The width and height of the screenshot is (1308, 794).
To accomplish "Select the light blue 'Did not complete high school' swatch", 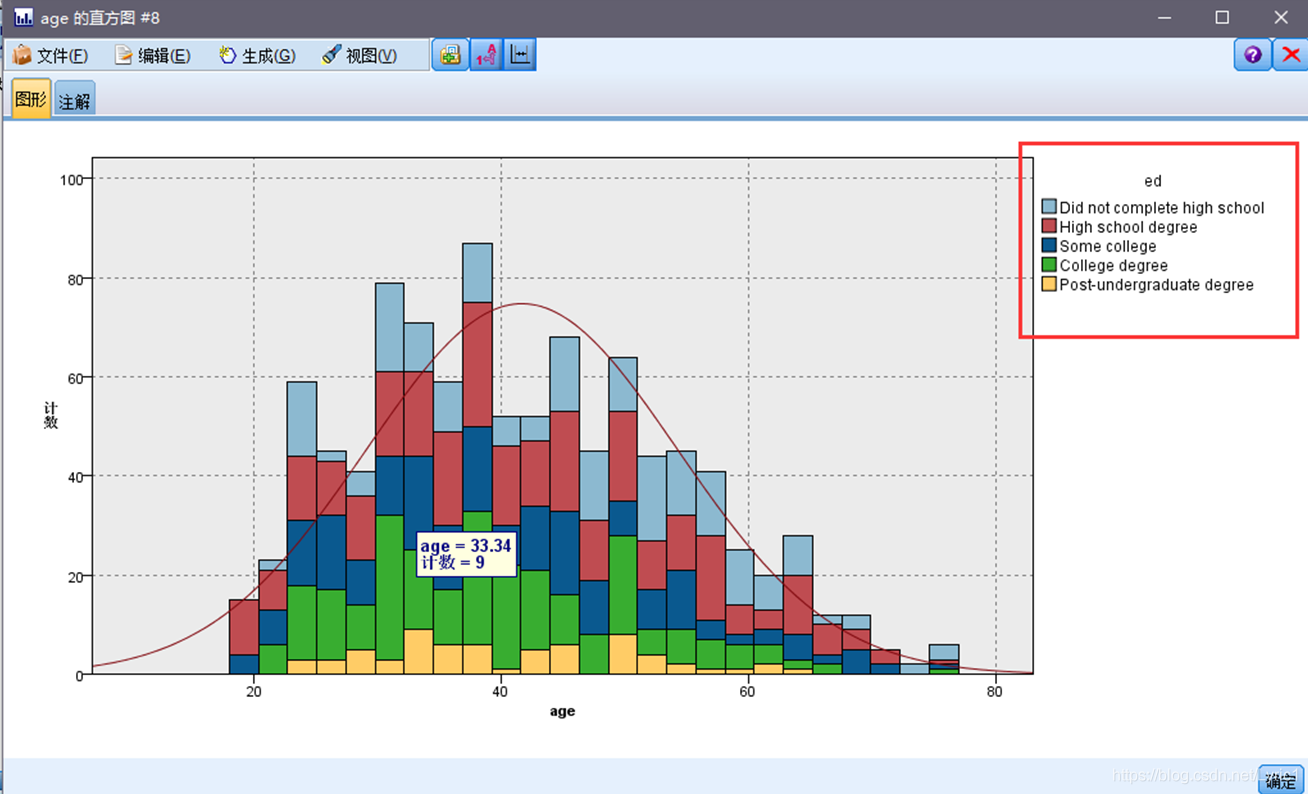I will click(x=1049, y=207).
